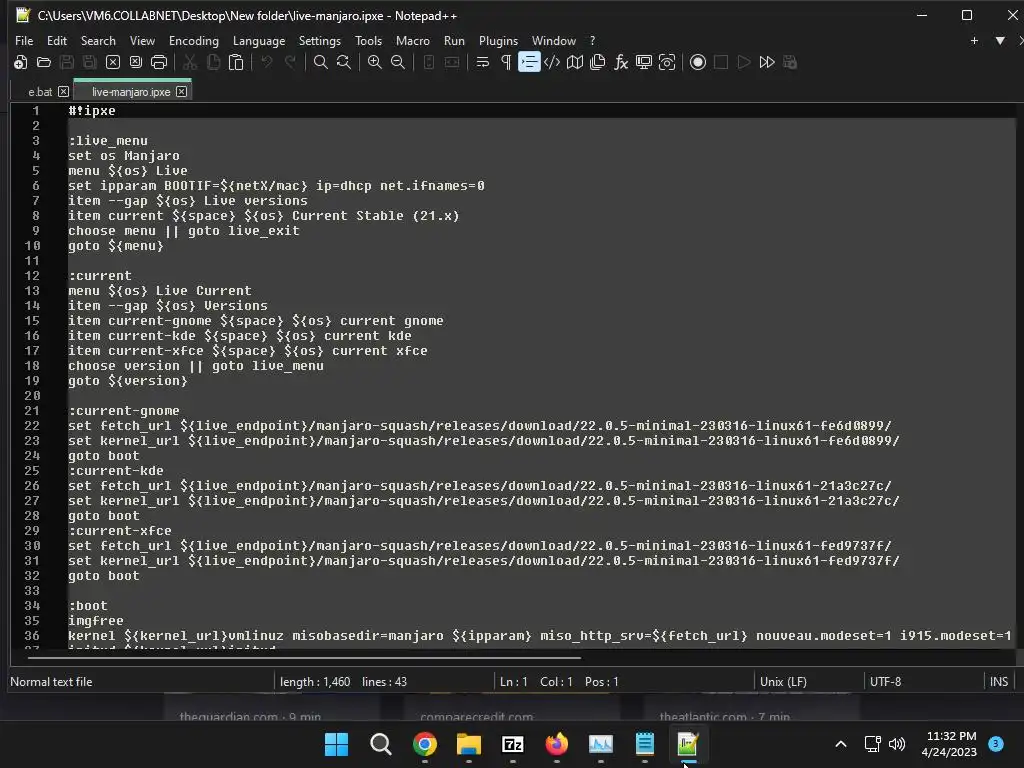Image resolution: width=1024 pixels, height=768 pixels.
Task: Open the Windows Start button
Action: tap(336, 744)
